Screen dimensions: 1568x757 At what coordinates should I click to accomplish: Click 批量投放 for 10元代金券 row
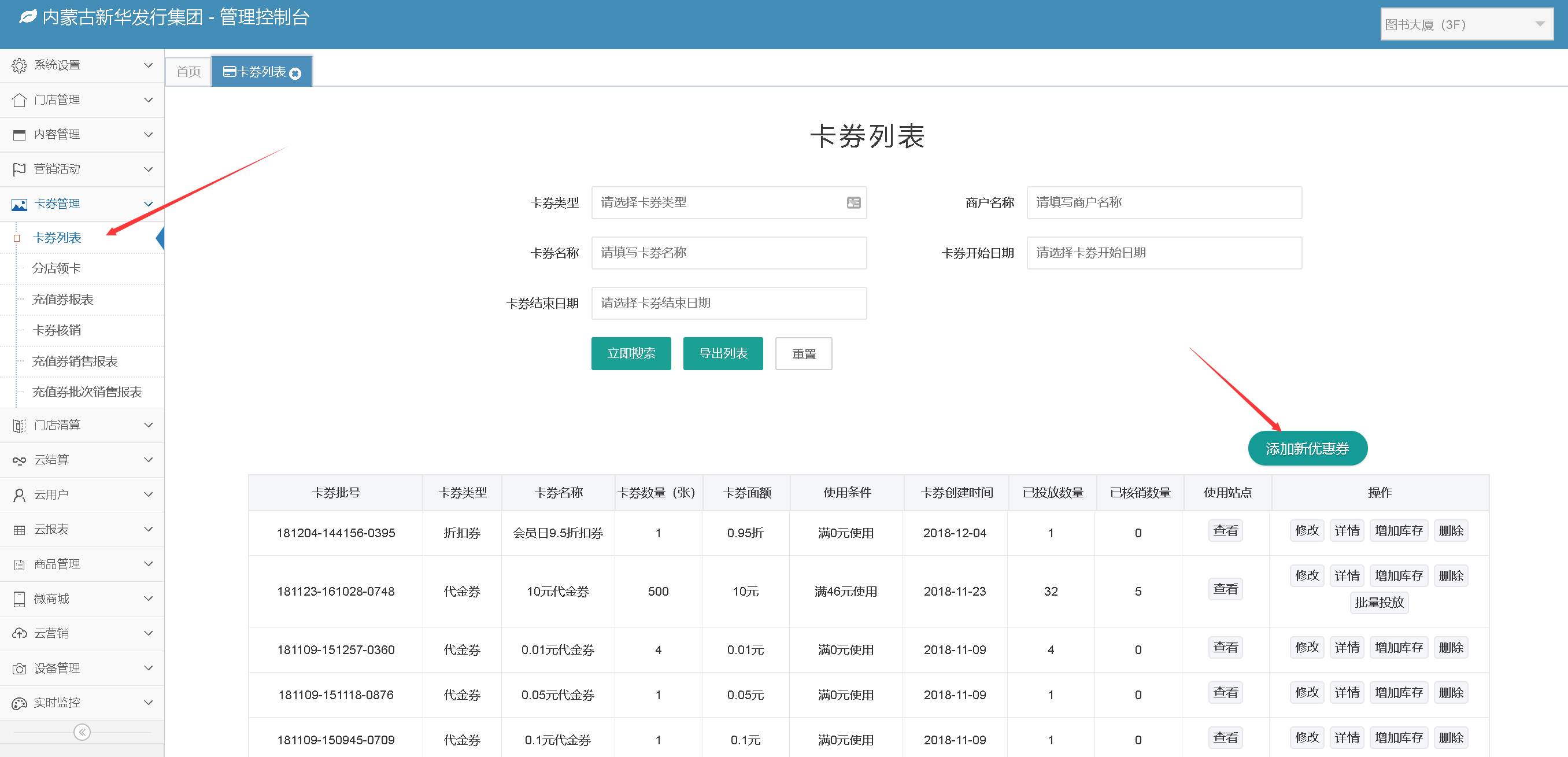click(x=1378, y=603)
